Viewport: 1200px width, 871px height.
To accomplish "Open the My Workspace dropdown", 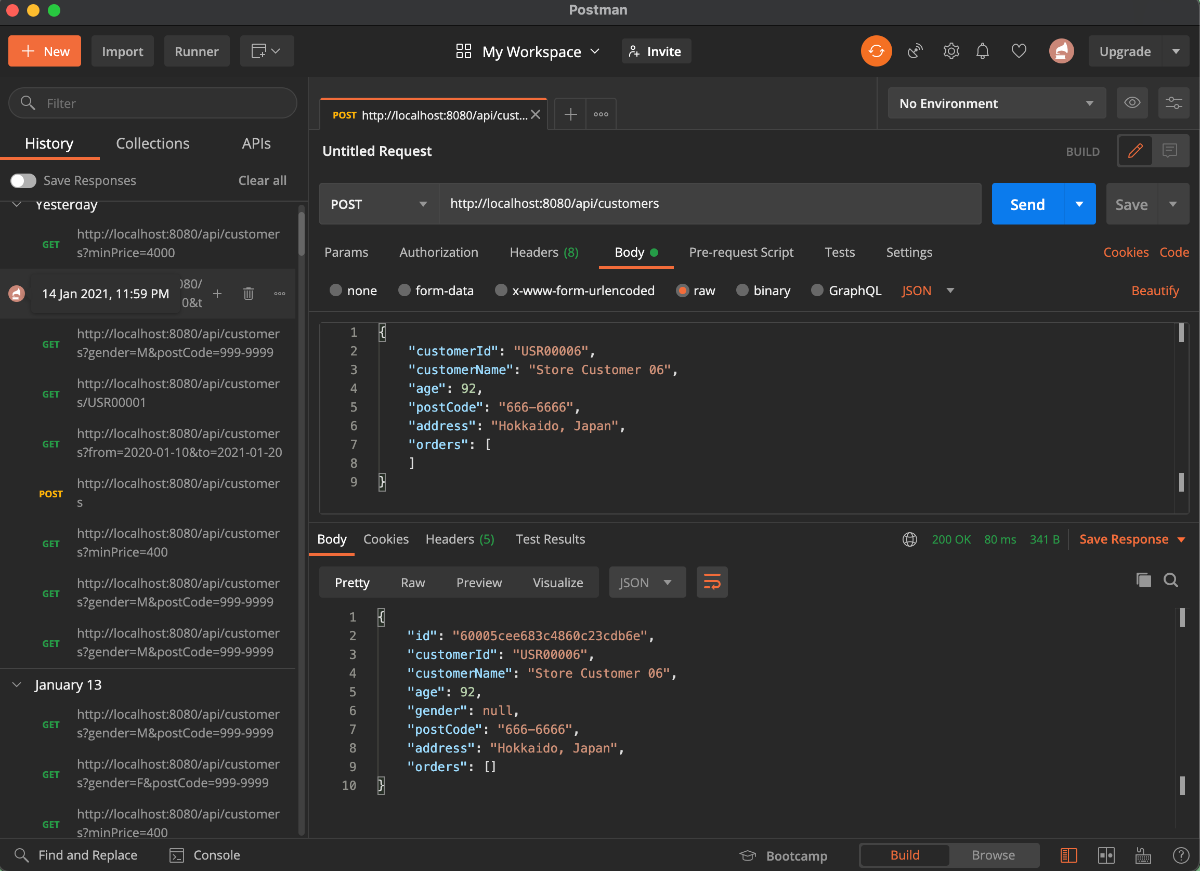I will tap(529, 51).
